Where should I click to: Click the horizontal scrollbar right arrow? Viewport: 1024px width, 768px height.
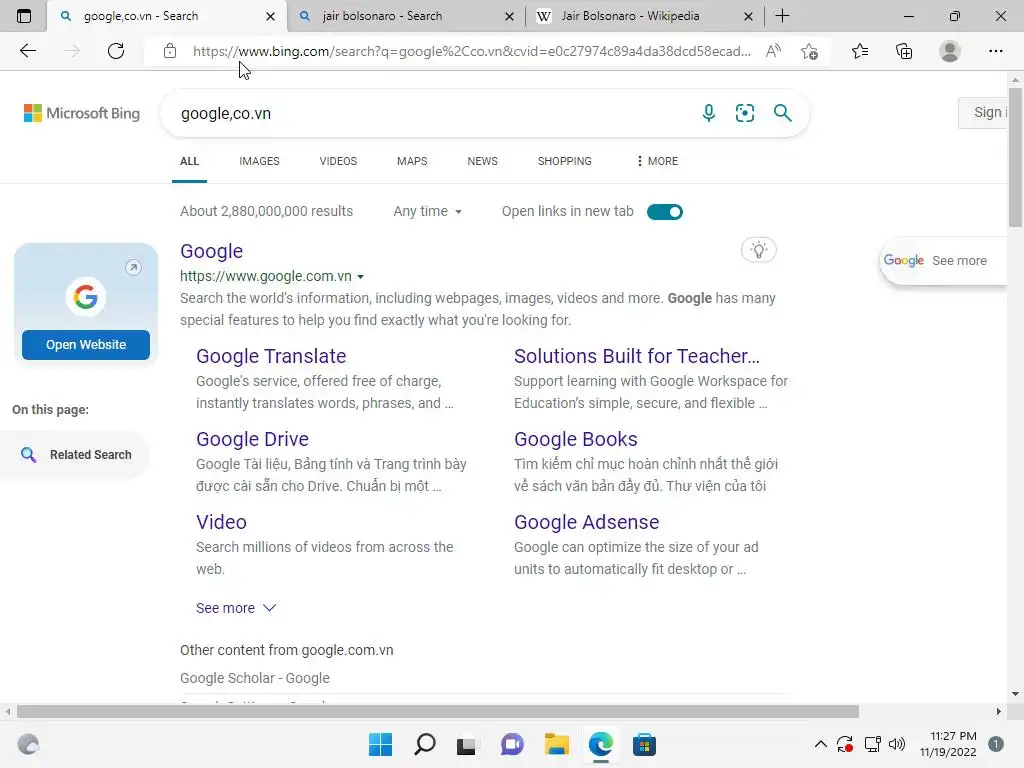tap(999, 711)
